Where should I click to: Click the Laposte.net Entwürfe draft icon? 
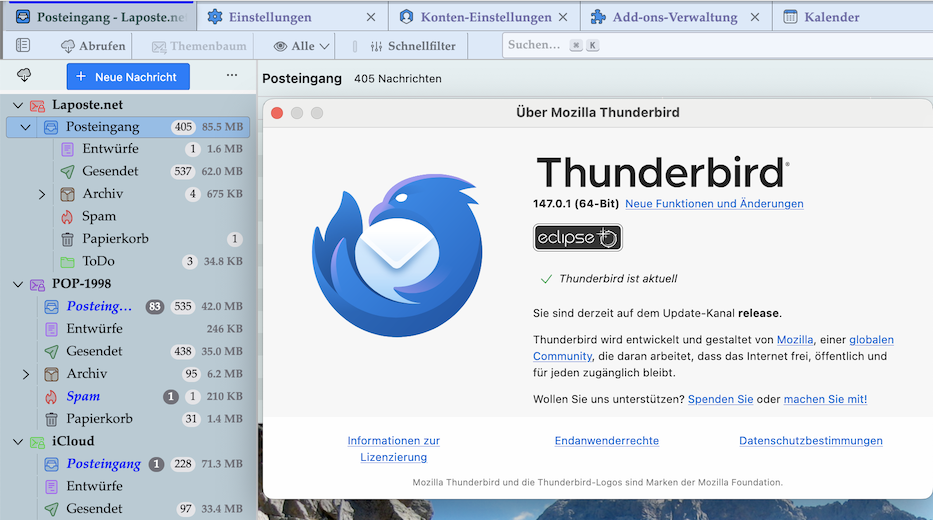tap(67, 149)
